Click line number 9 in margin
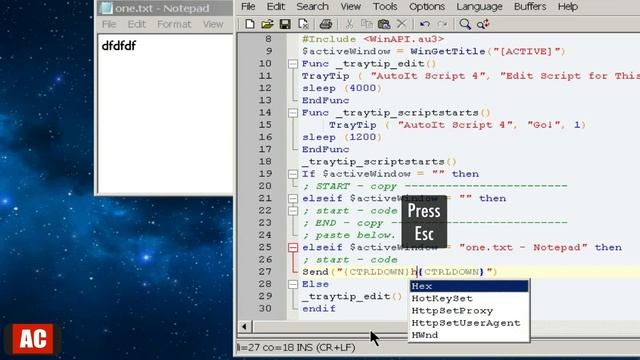This screenshot has height=360, width=640. [269, 51]
